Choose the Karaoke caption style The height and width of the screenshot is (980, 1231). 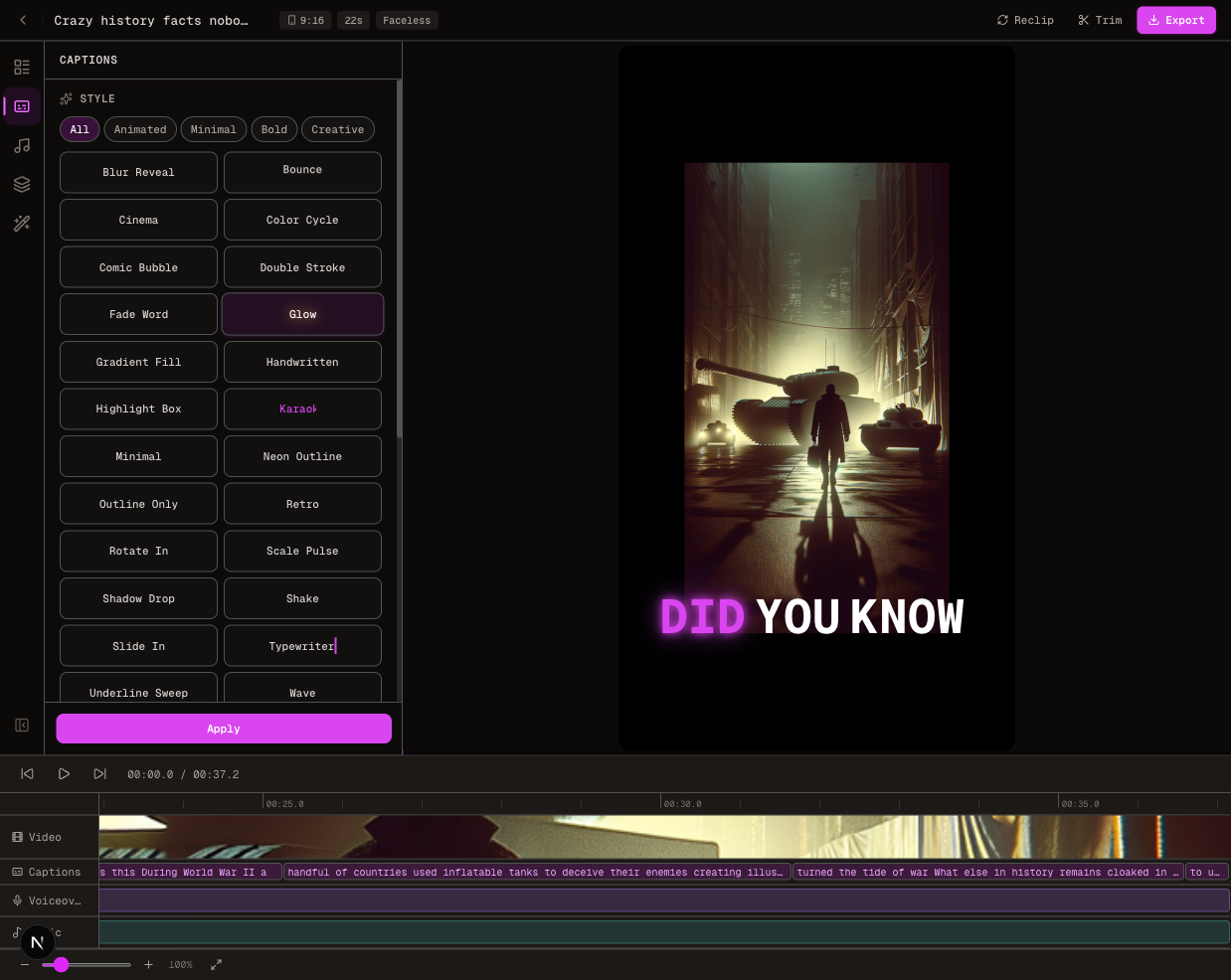[302, 409]
